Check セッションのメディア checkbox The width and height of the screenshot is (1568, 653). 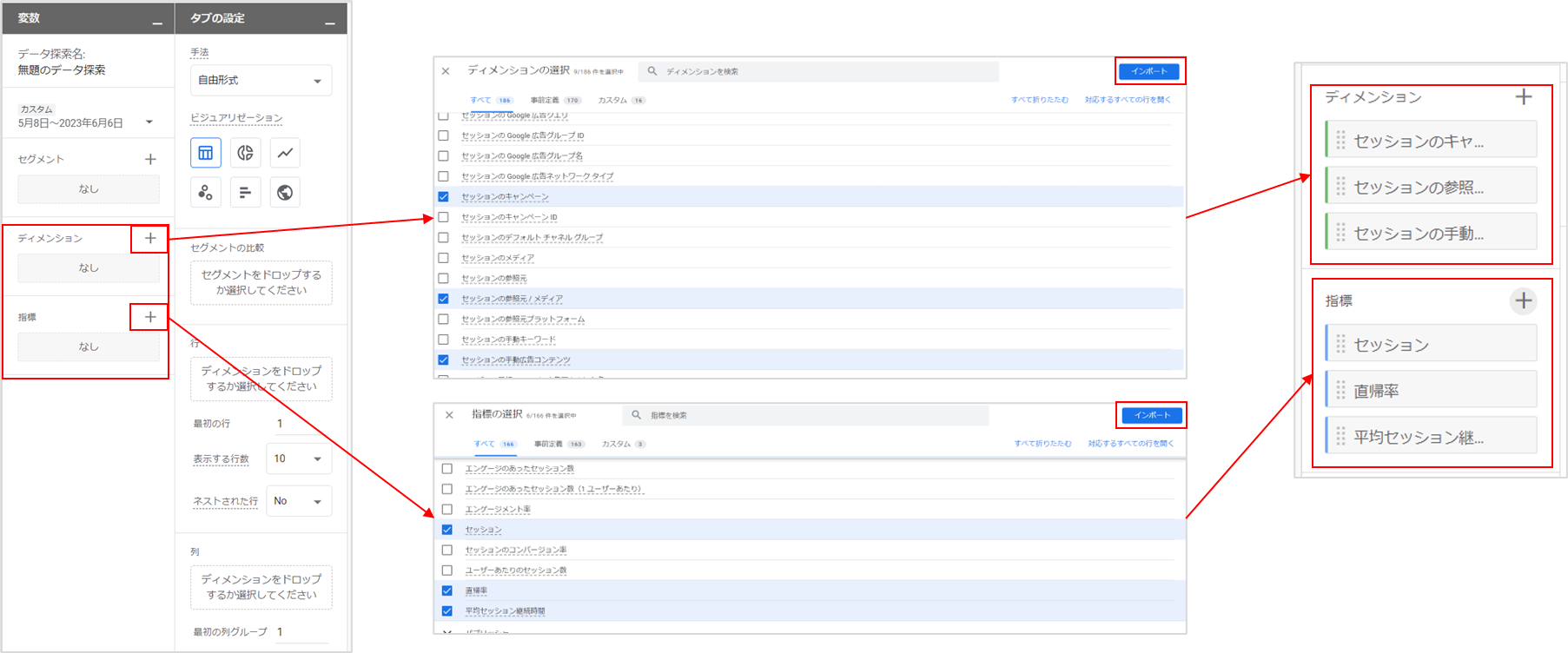[x=444, y=258]
